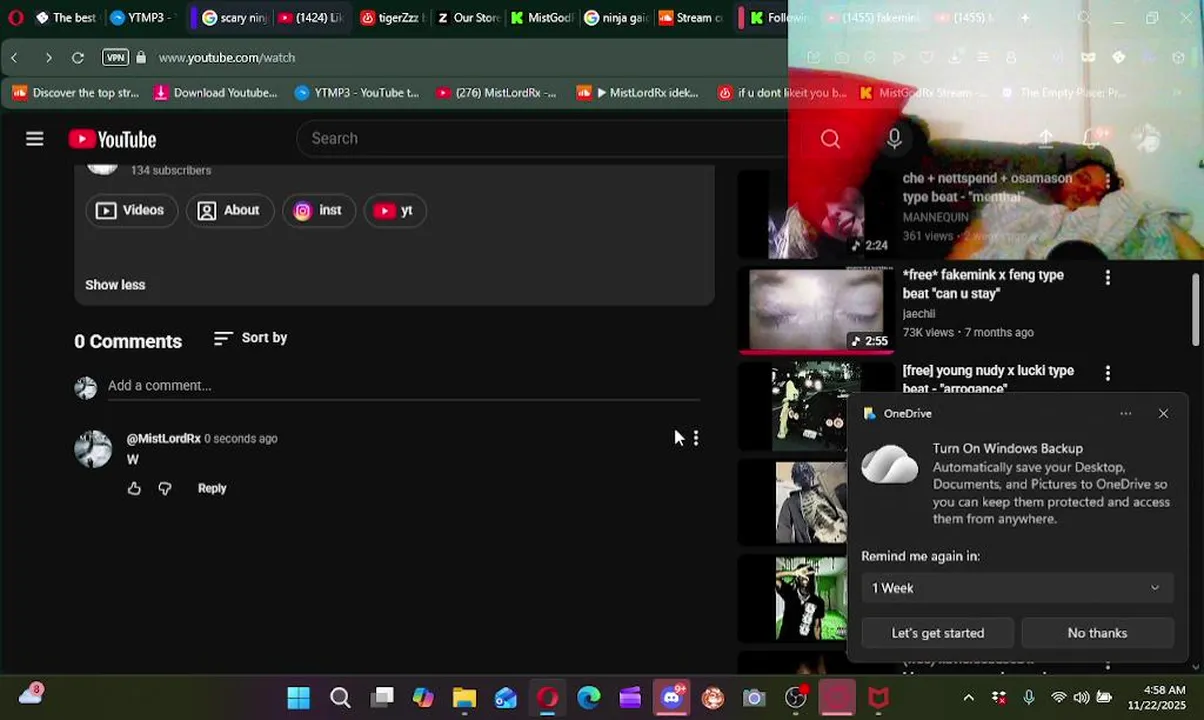
Task: Open options for 'arrogance' type beat video
Action: pos(1107,373)
